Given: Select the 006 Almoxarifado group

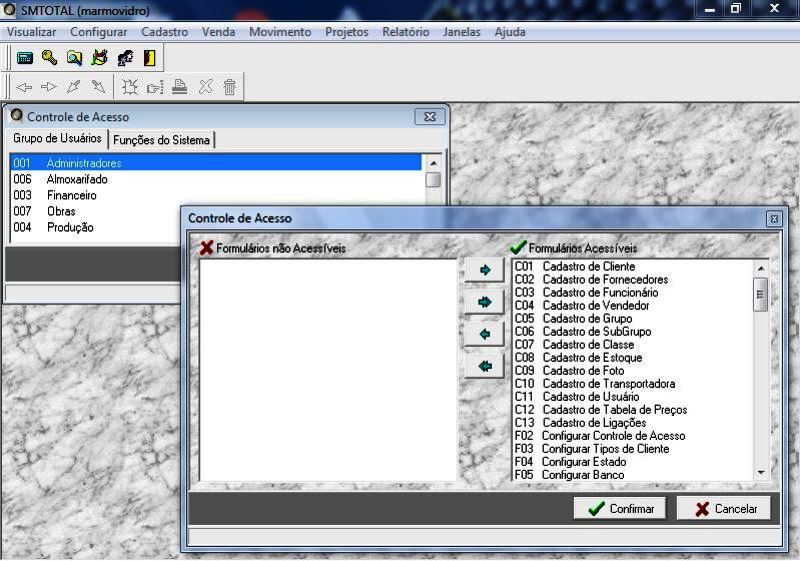Looking at the screenshot, I should coord(216,179).
